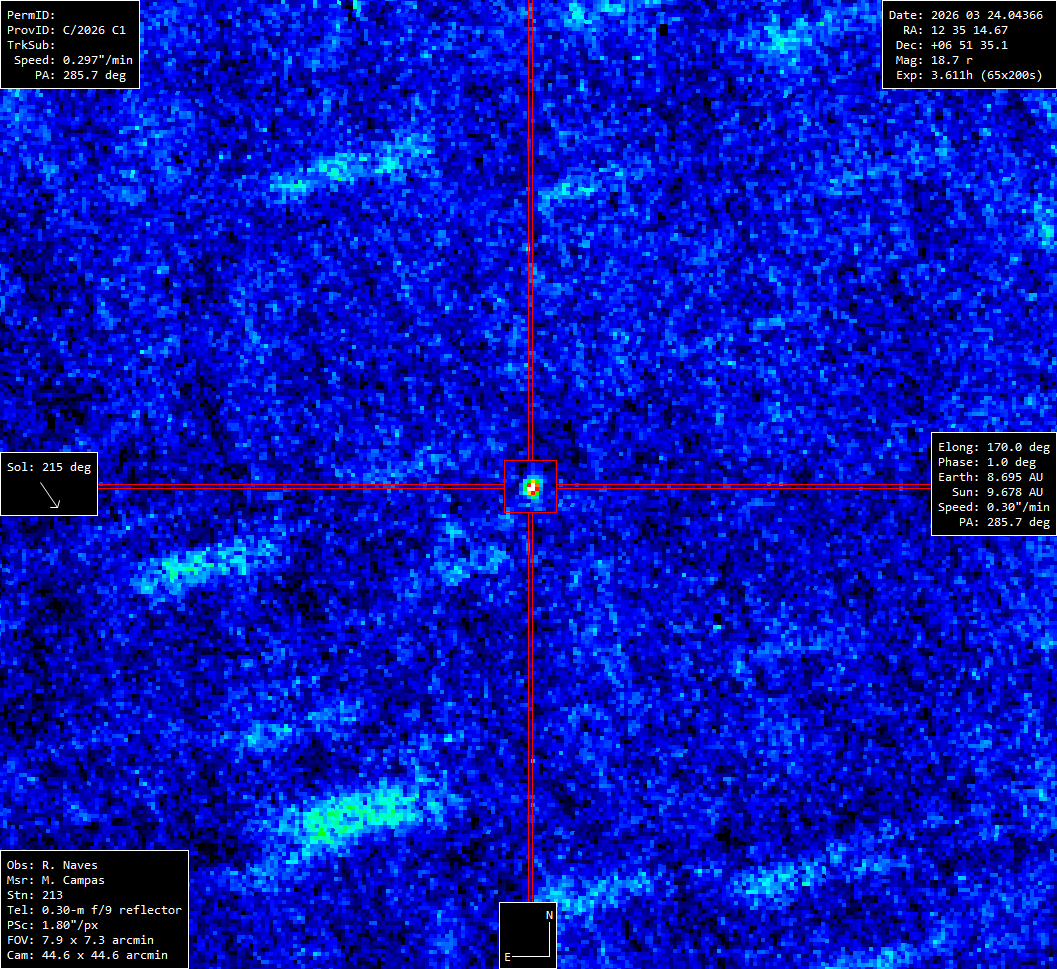Click the Exp 3.611h (65x200s) line
Viewport: 1057px width, 969px height.
[x=968, y=75]
